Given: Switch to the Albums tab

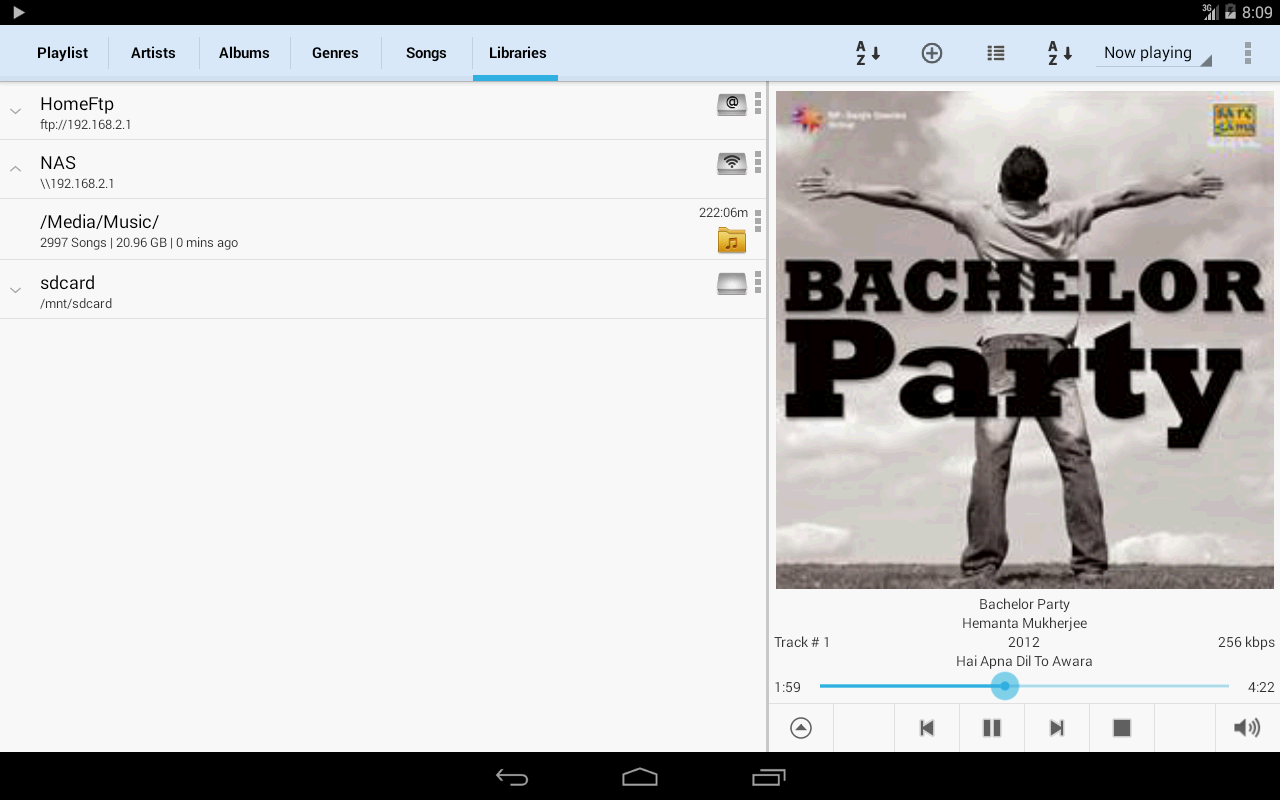Looking at the screenshot, I should click(x=244, y=53).
